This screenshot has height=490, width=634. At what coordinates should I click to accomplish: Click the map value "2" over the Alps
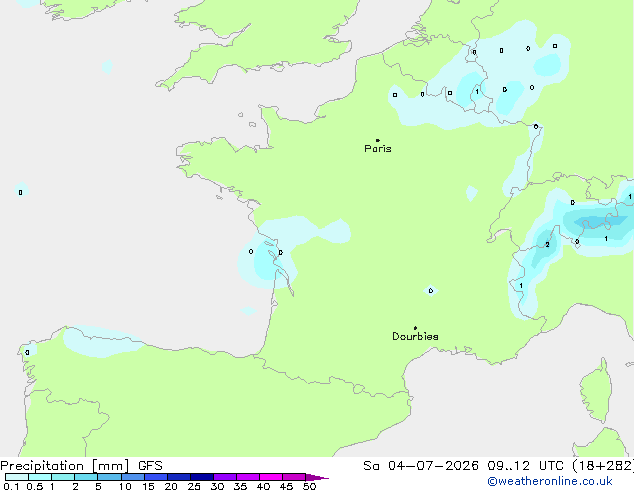pos(547,245)
